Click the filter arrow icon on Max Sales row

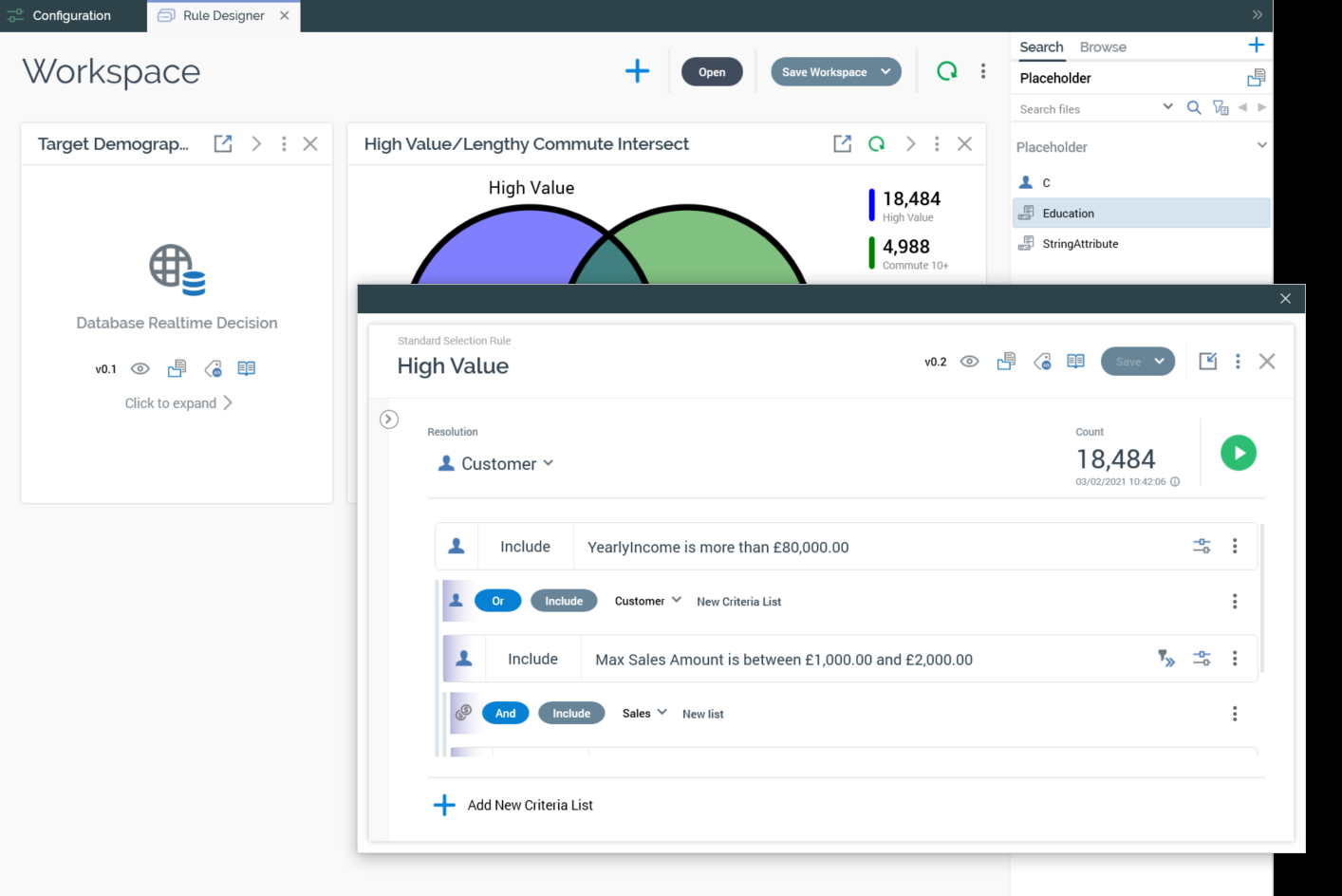pos(1166,659)
